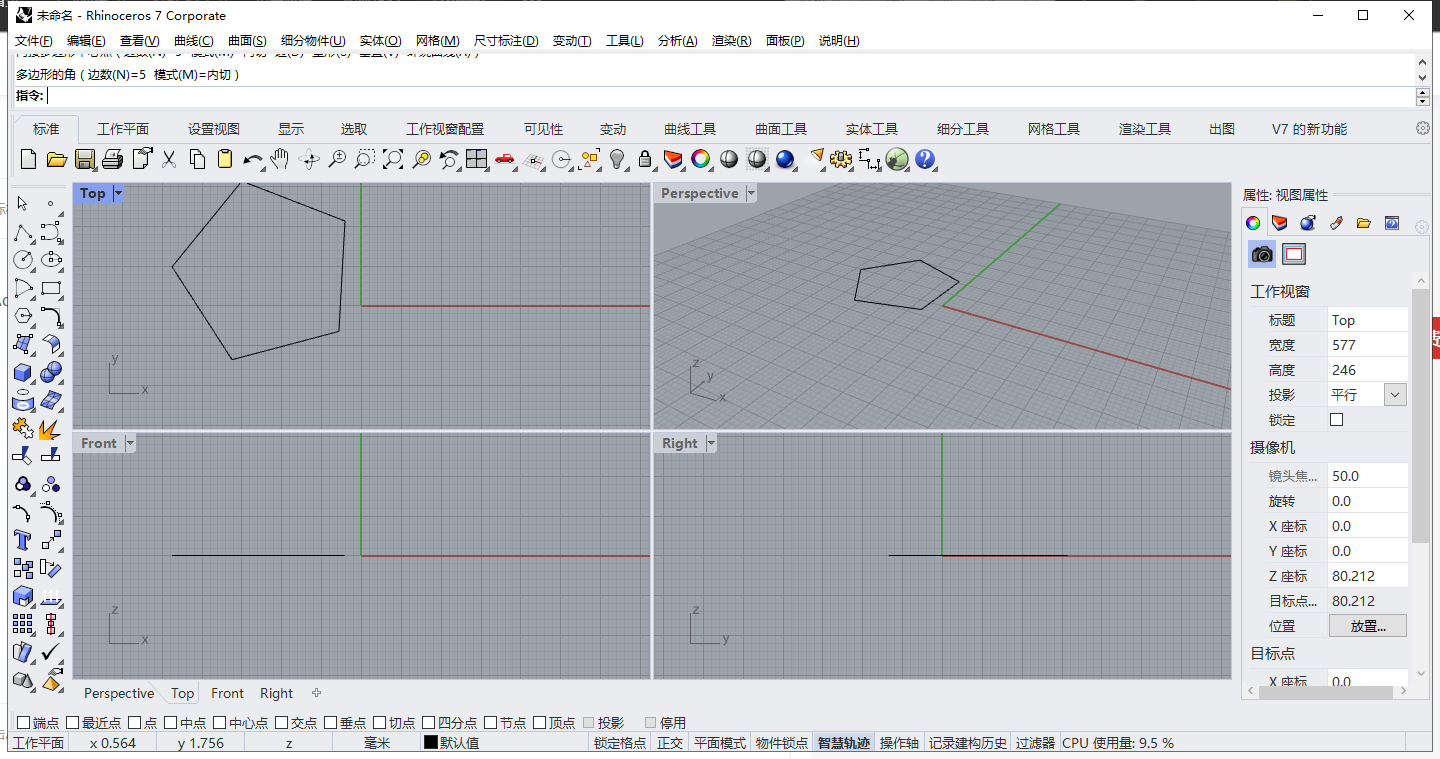This screenshot has height=759, width=1440.
Task: Toggle 正交 ortho mode in status bar
Action: tap(669, 743)
